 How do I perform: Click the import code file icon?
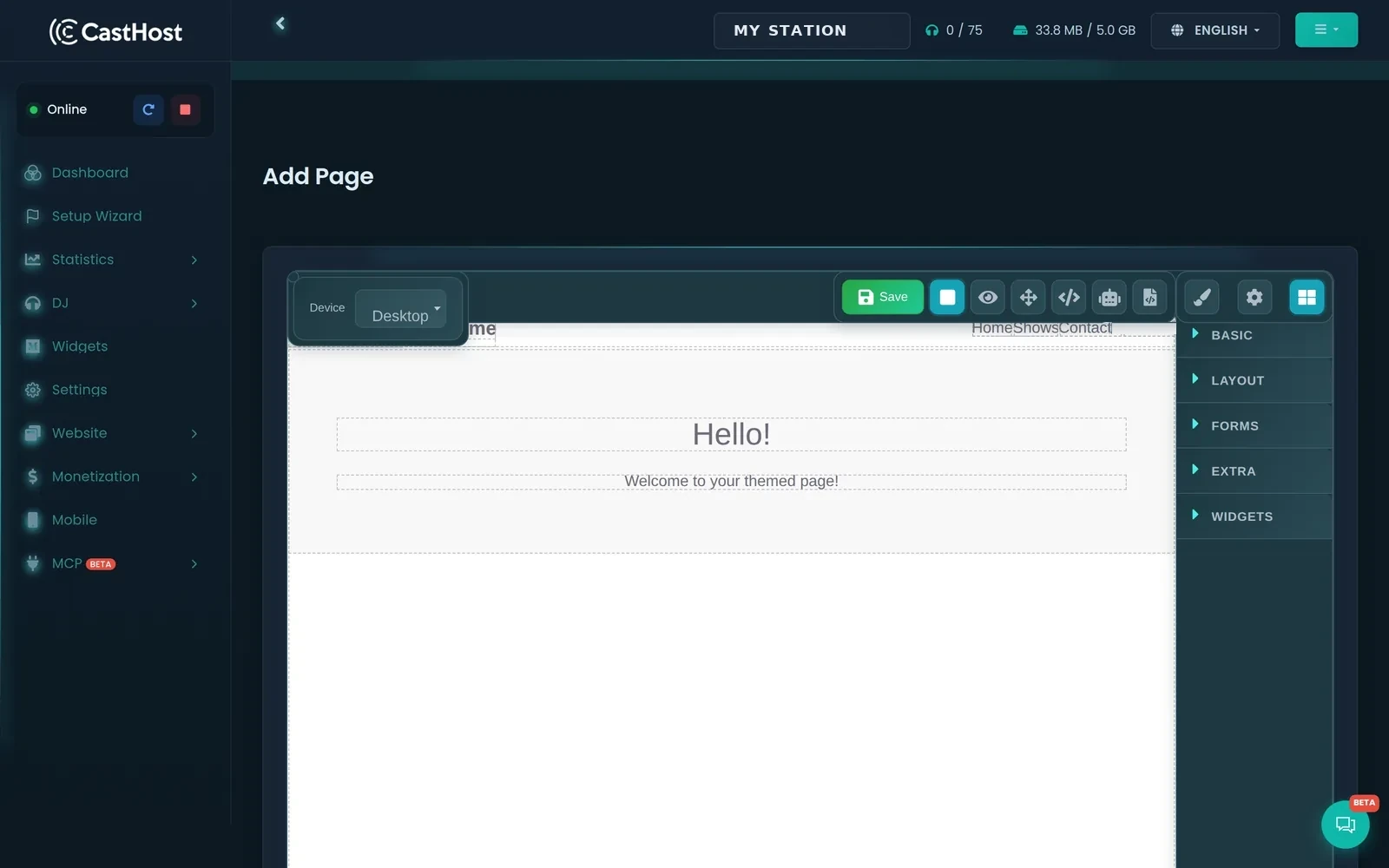point(1149,297)
